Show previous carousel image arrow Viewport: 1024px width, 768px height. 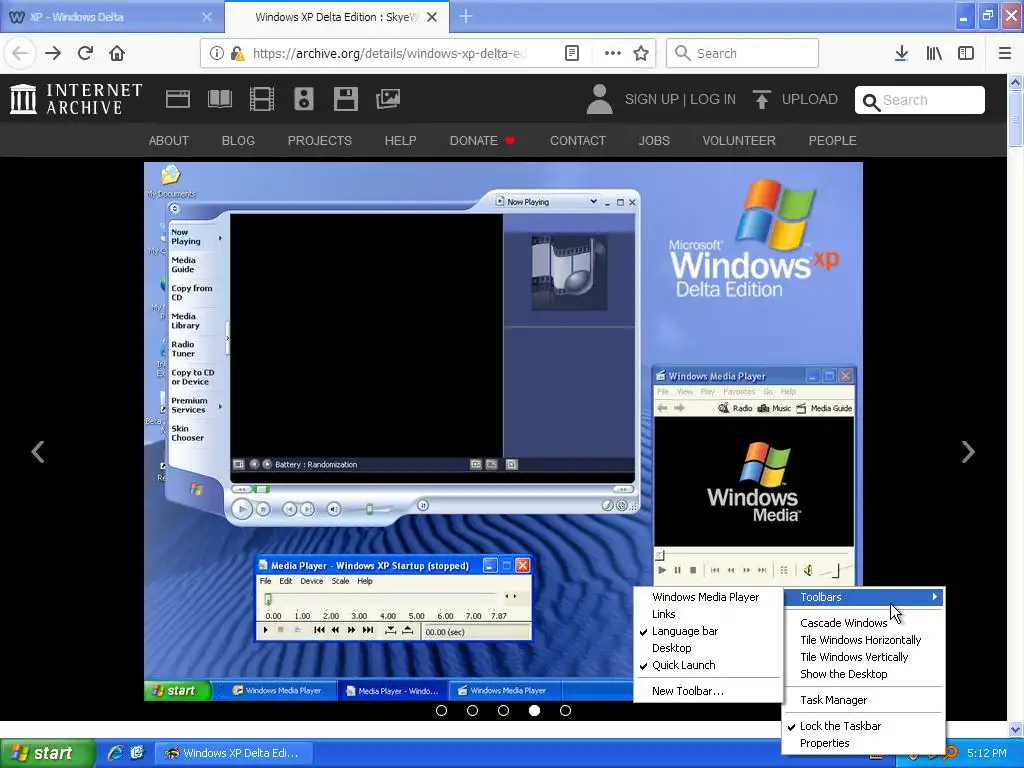[x=38, y=451]
